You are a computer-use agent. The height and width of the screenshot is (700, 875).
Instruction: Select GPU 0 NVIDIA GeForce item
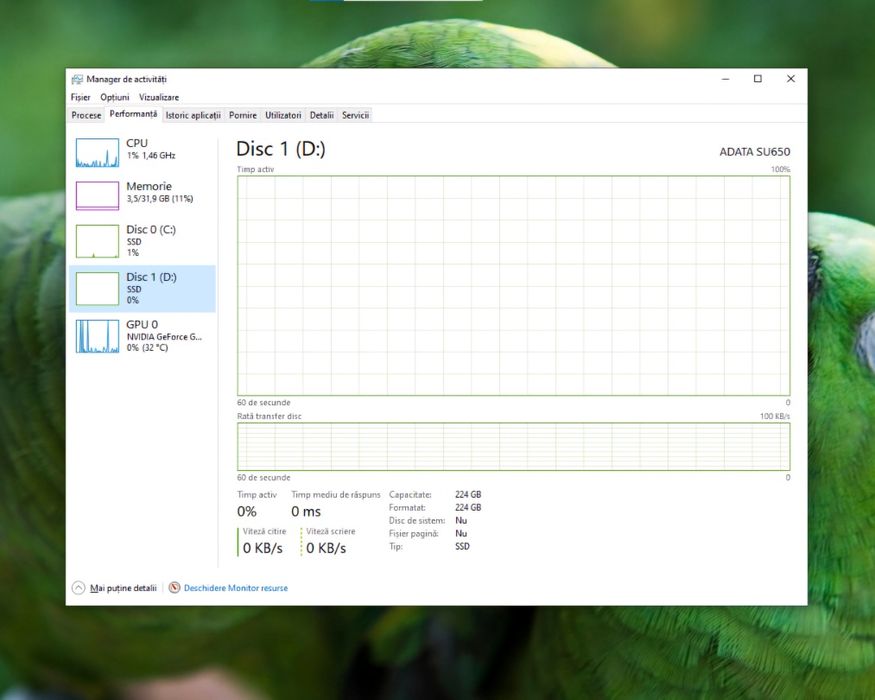[142, 335]
